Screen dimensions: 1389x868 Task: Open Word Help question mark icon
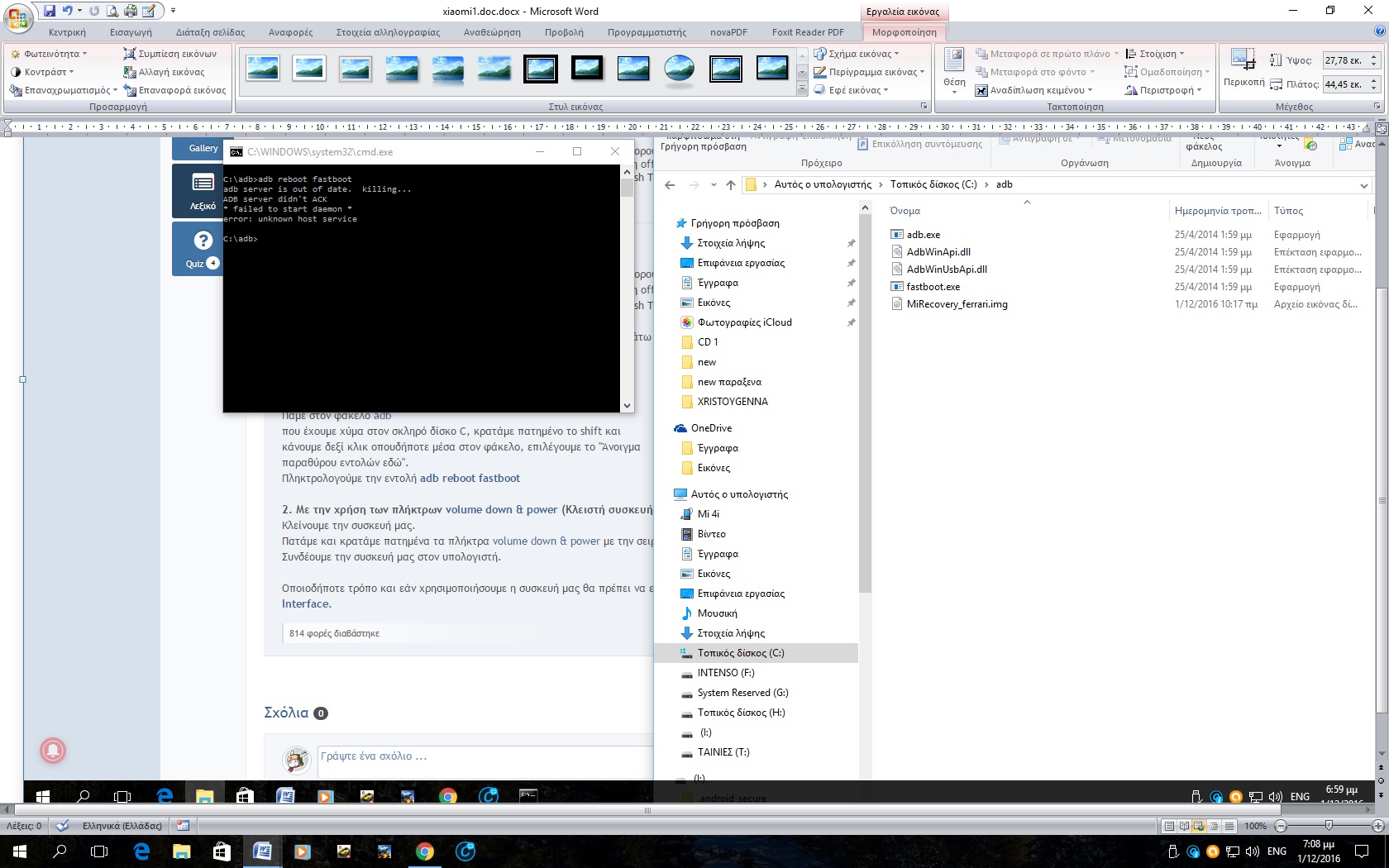1379,31
